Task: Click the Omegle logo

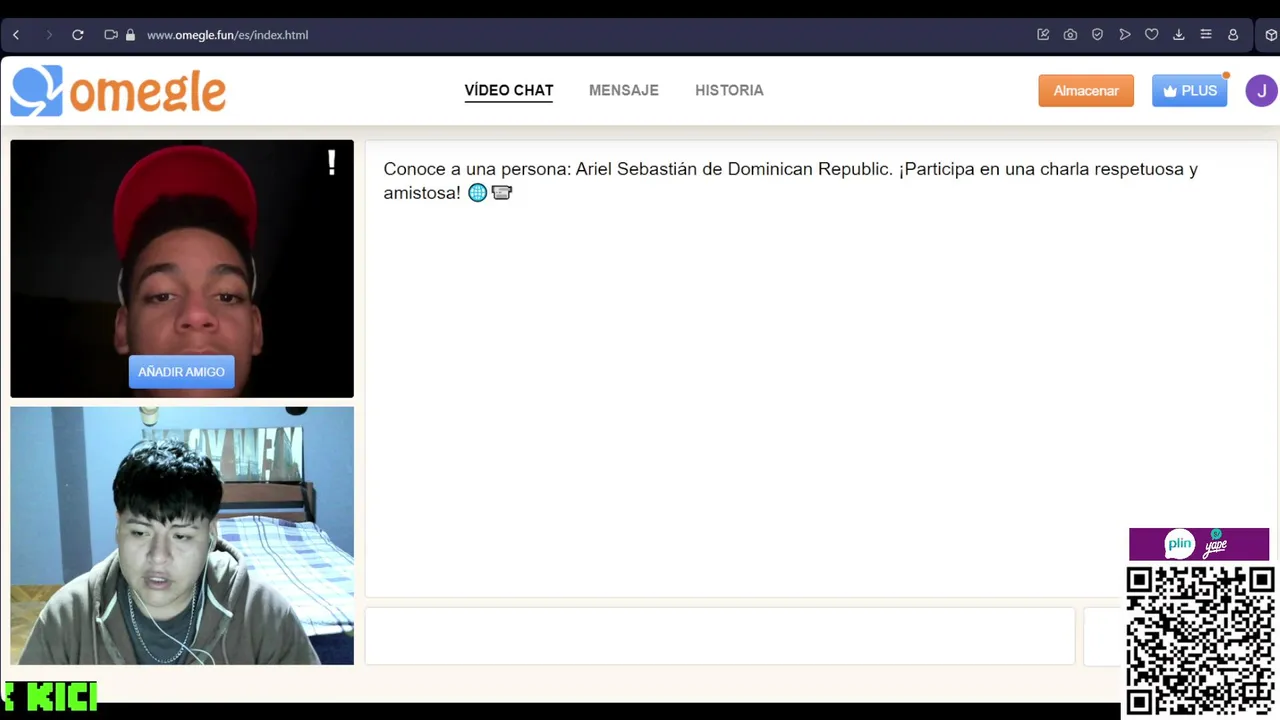Action: (118, 91)
